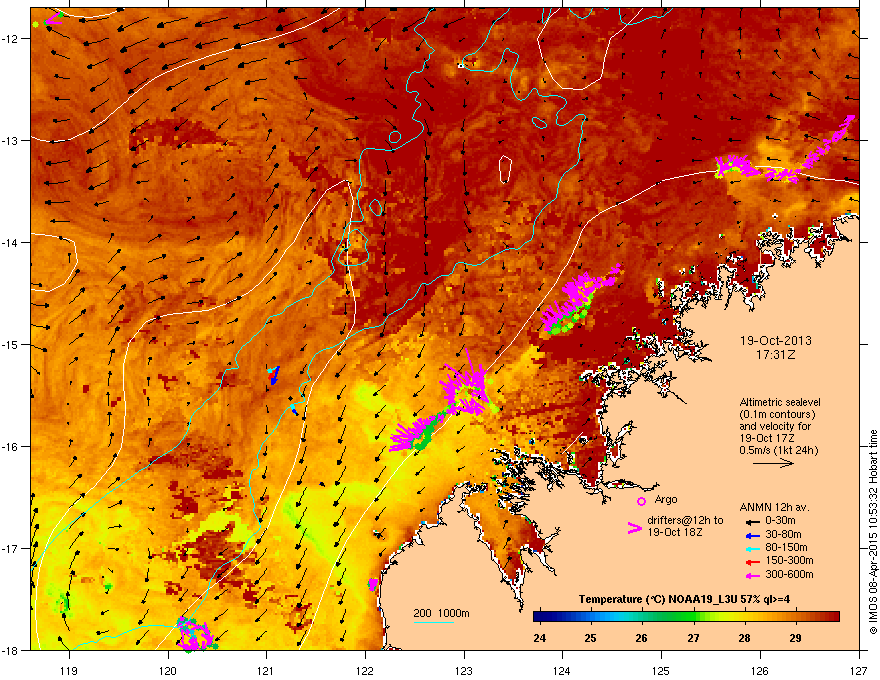This screenshot has height=680, width=880.
Task: Click the '(0.1m contours)' text
Action: point(777,415)
